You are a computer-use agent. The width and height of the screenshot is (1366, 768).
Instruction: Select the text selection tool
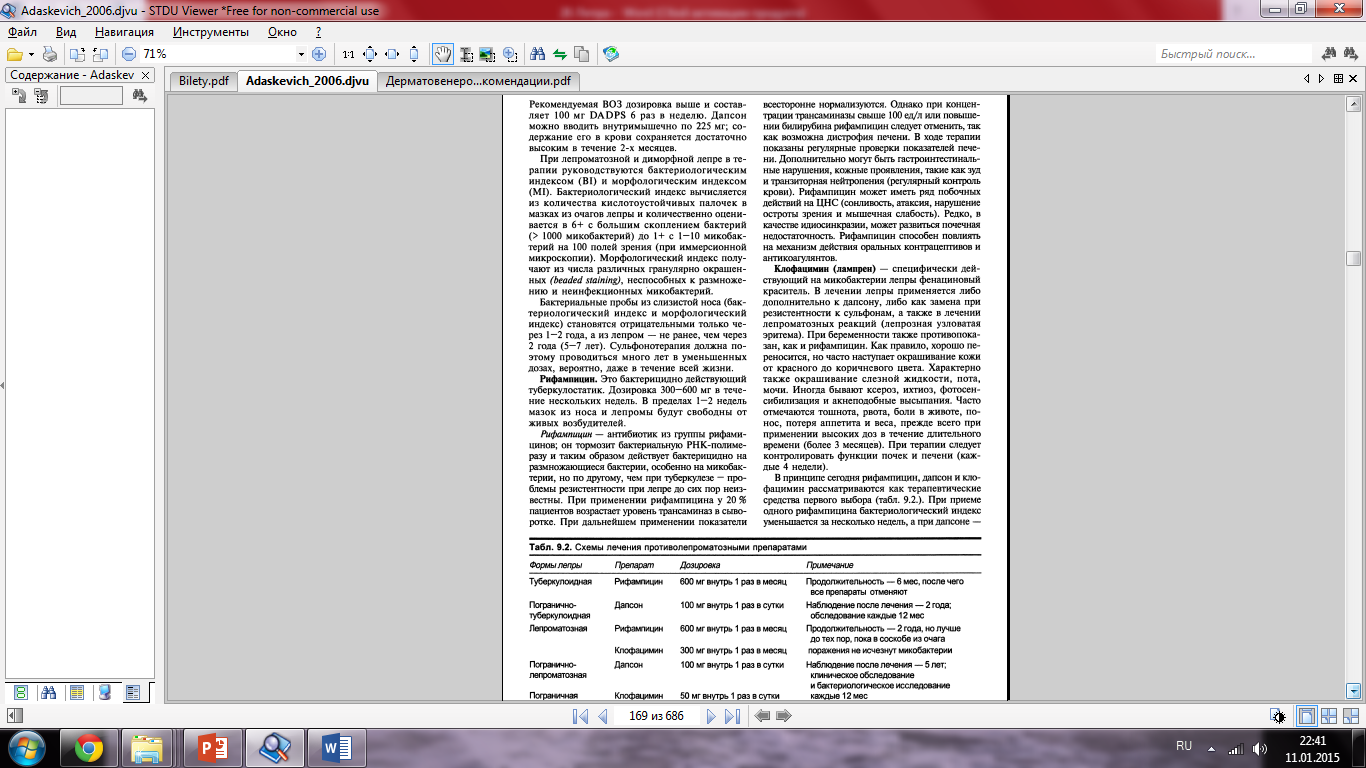466,54
